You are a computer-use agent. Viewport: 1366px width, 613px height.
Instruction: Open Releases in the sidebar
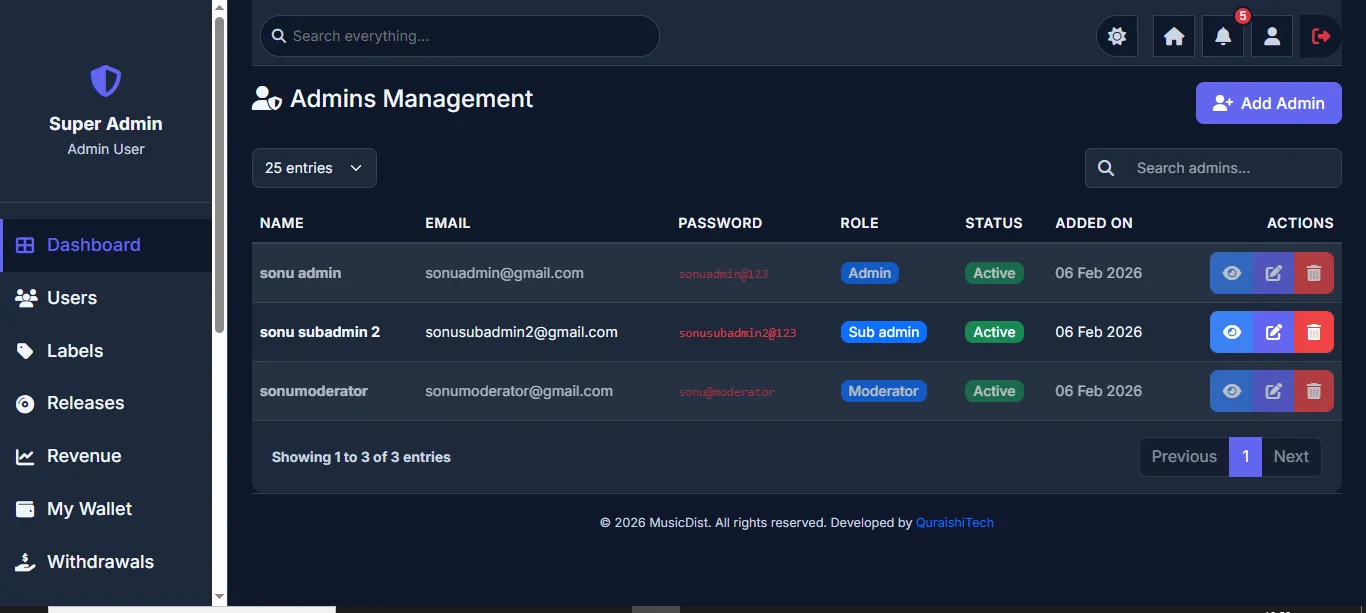106,403
